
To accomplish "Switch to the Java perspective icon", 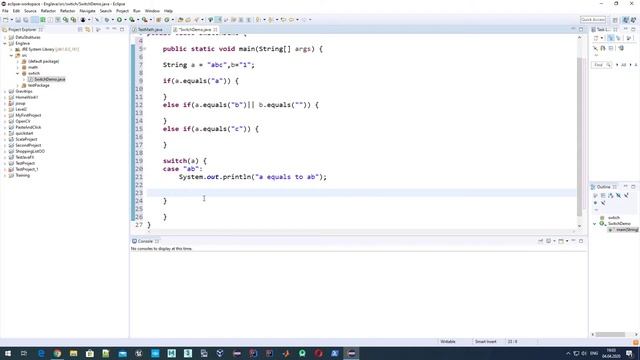I will pos(626,20).
